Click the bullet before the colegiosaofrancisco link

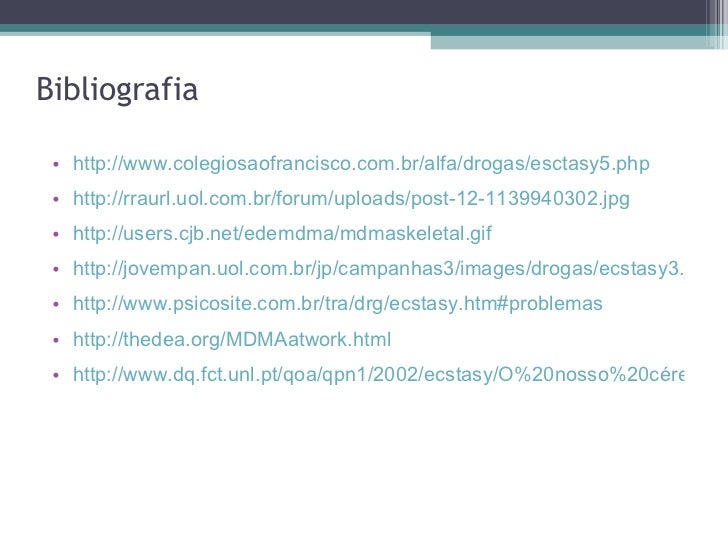coord(56,164)
